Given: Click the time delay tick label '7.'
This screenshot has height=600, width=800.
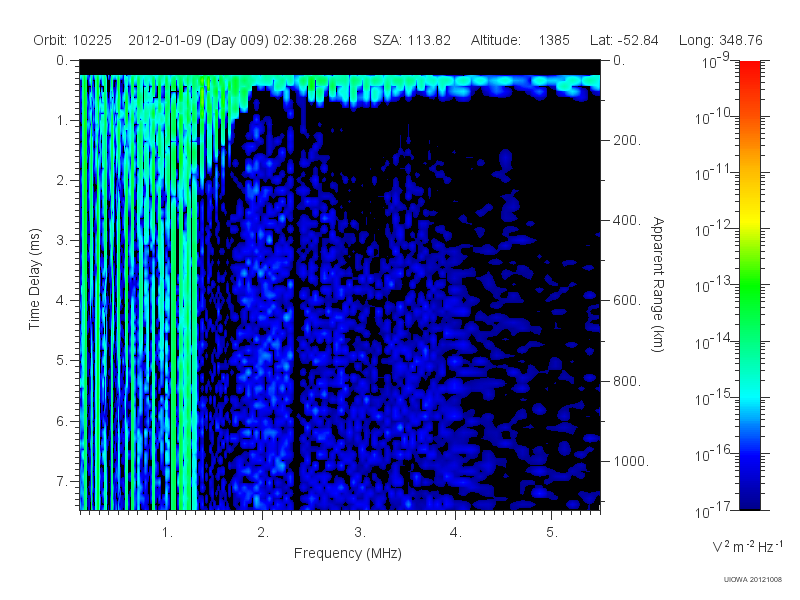Looking at the screenshot, I should coord(62,481).
